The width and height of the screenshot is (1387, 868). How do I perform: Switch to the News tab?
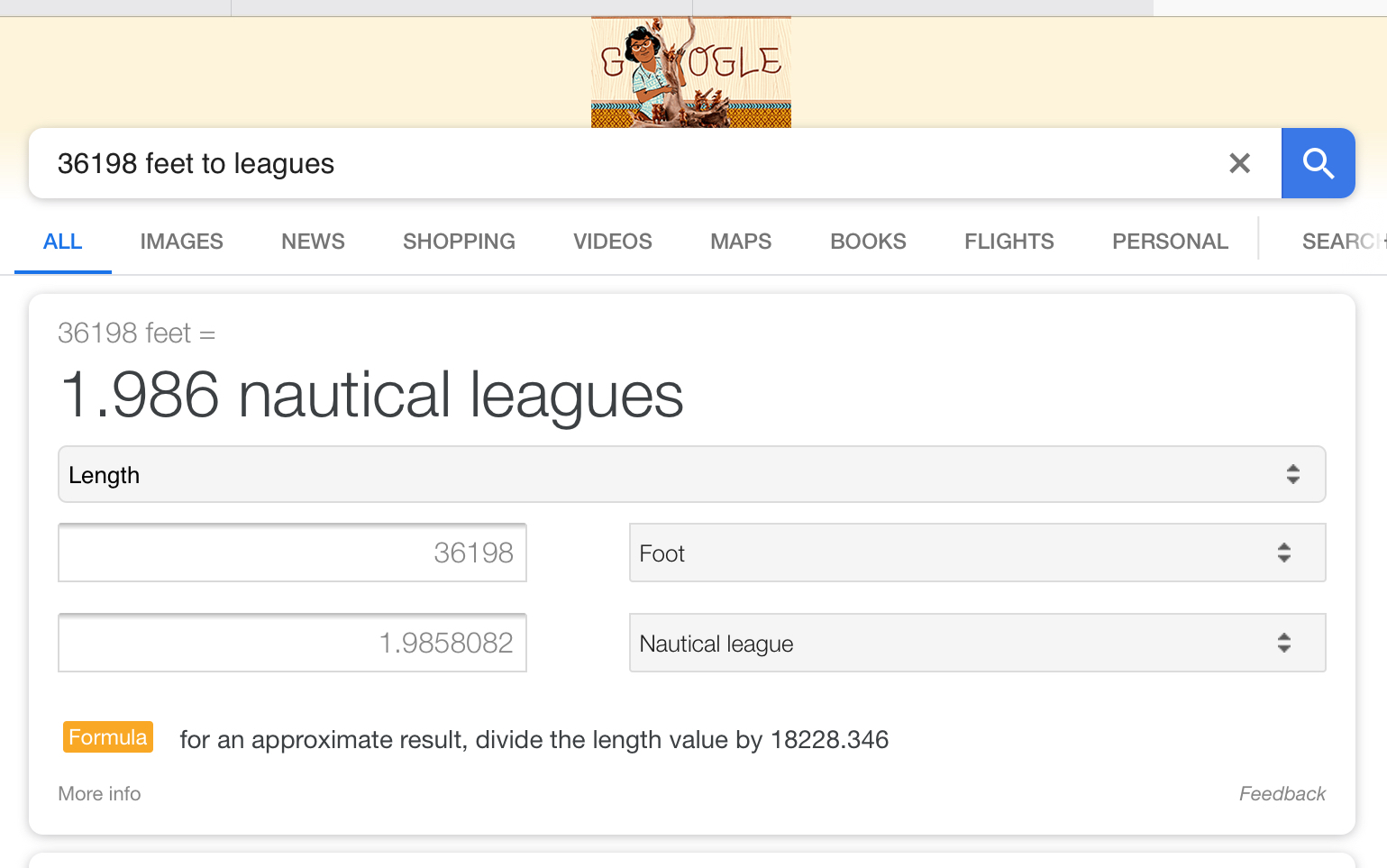[x=313, y=242]
